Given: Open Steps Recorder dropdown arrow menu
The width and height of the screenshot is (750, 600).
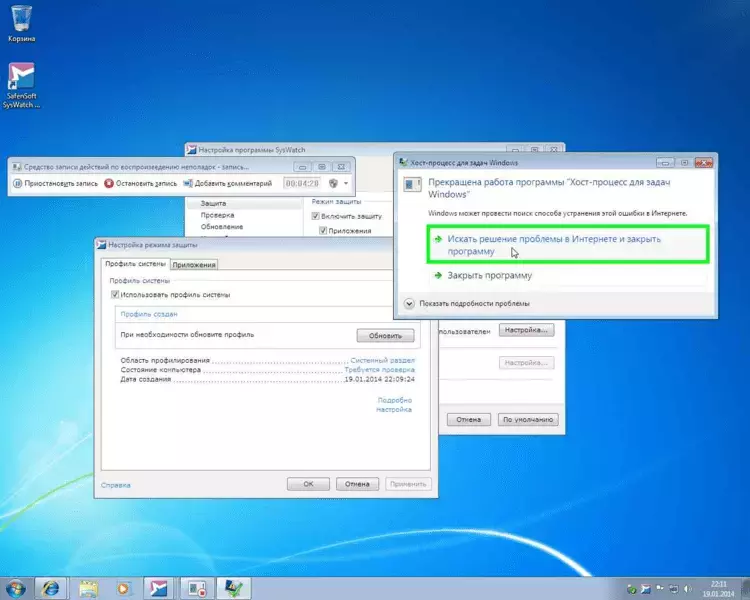Looking at the screenshot, I should (x=346, y=183).
